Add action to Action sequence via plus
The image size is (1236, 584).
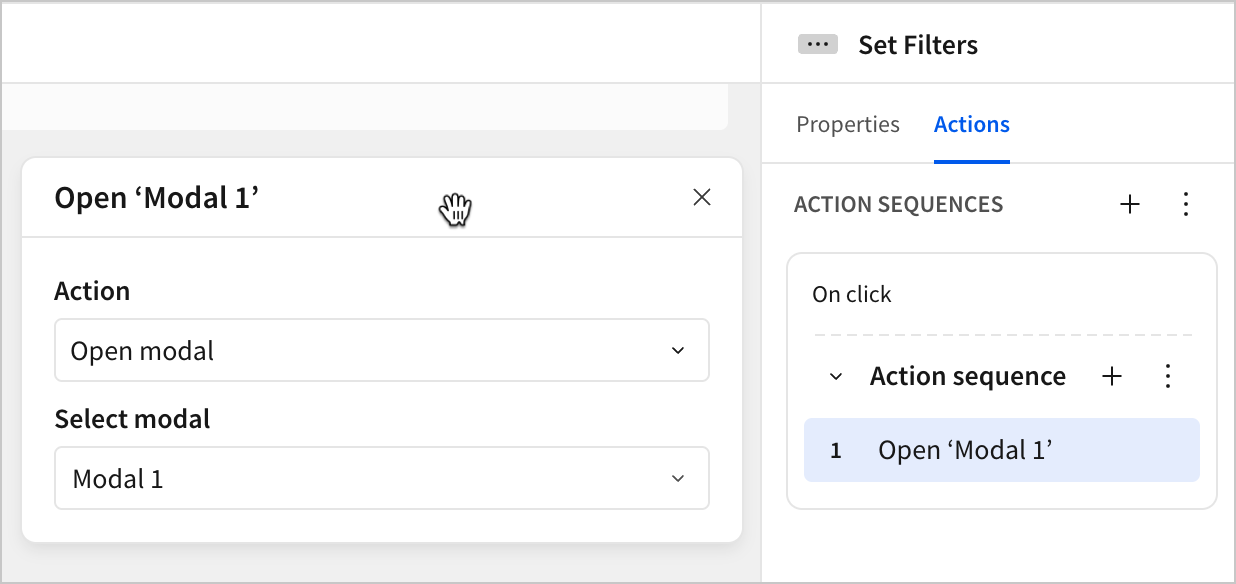pyautogui.click(x=1112, y=376)
